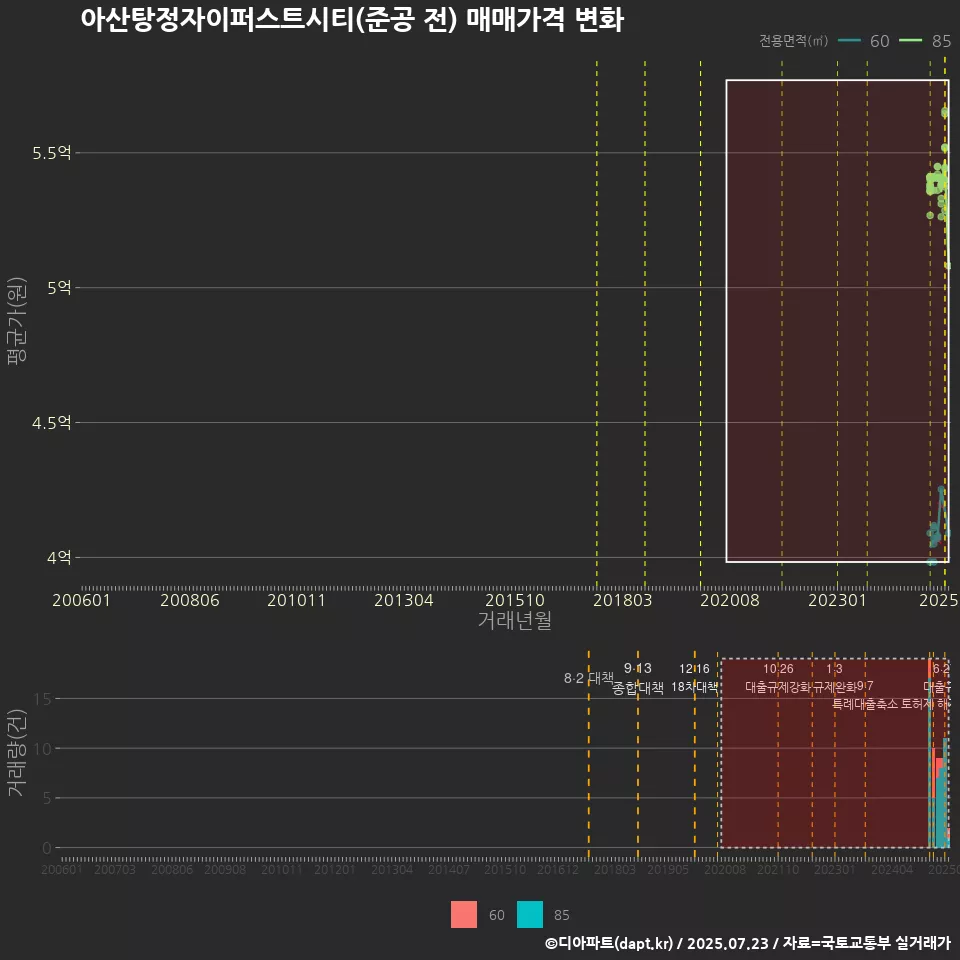The width and height of the screenshot is (960, 960).
Task: Click the 85 green line legend marker
Action: [910, 41]
